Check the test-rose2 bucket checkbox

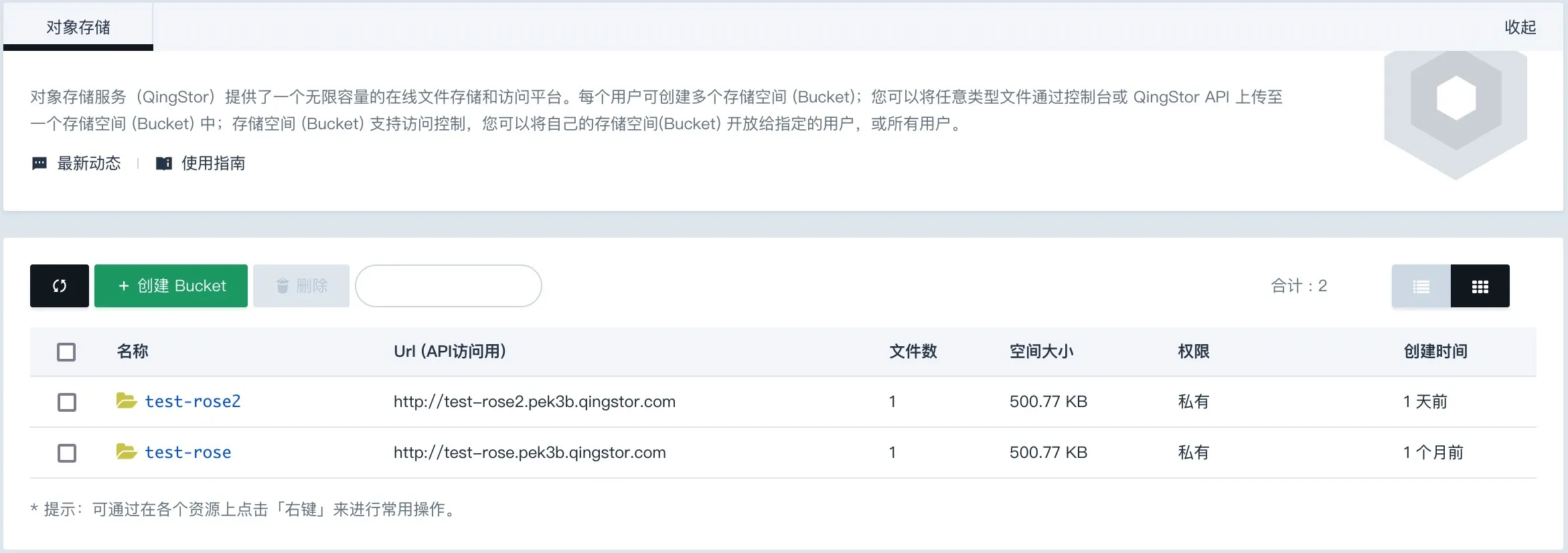tap(66, 402)
